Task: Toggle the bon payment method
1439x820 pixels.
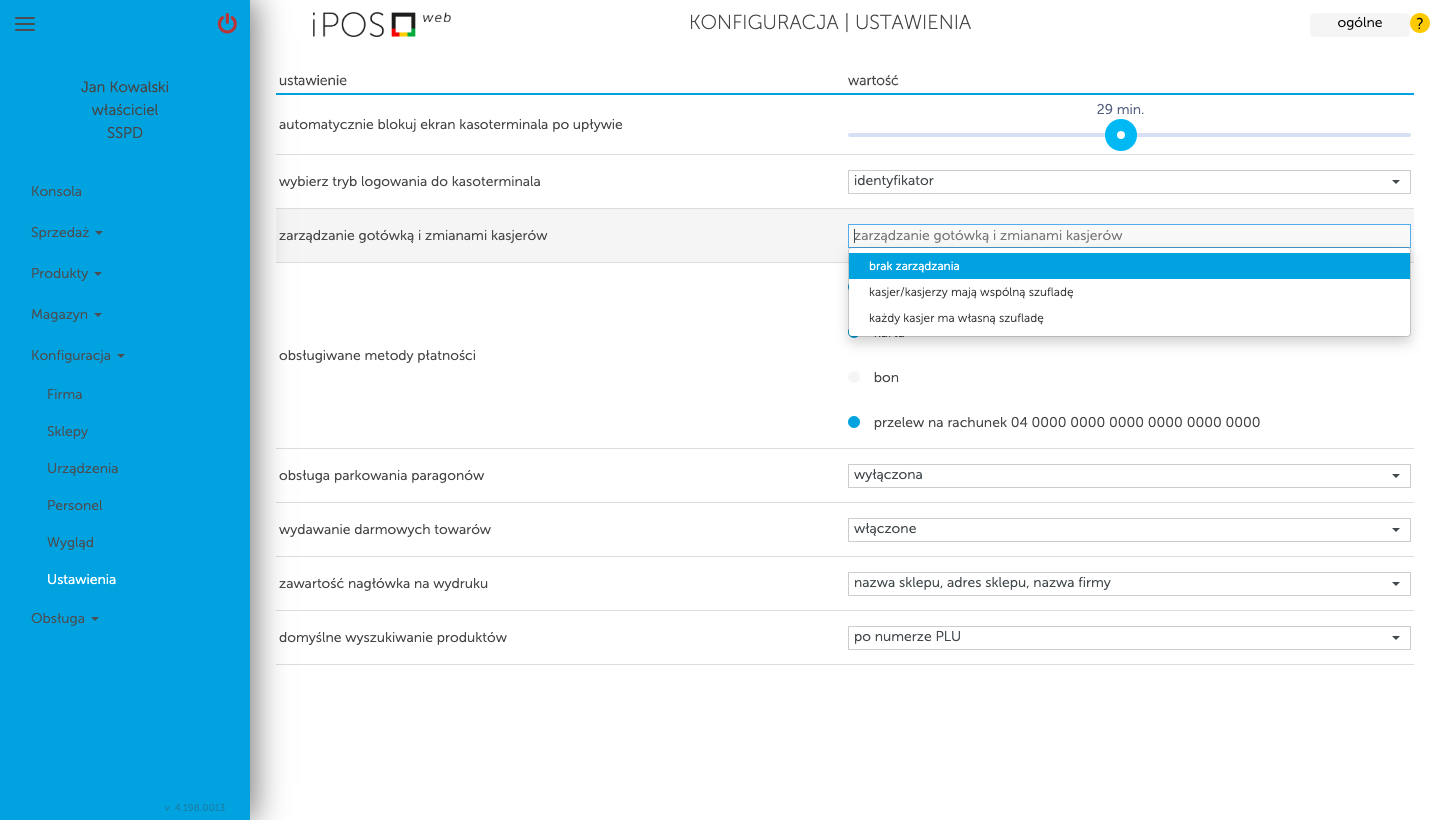Action: (854, 378)
